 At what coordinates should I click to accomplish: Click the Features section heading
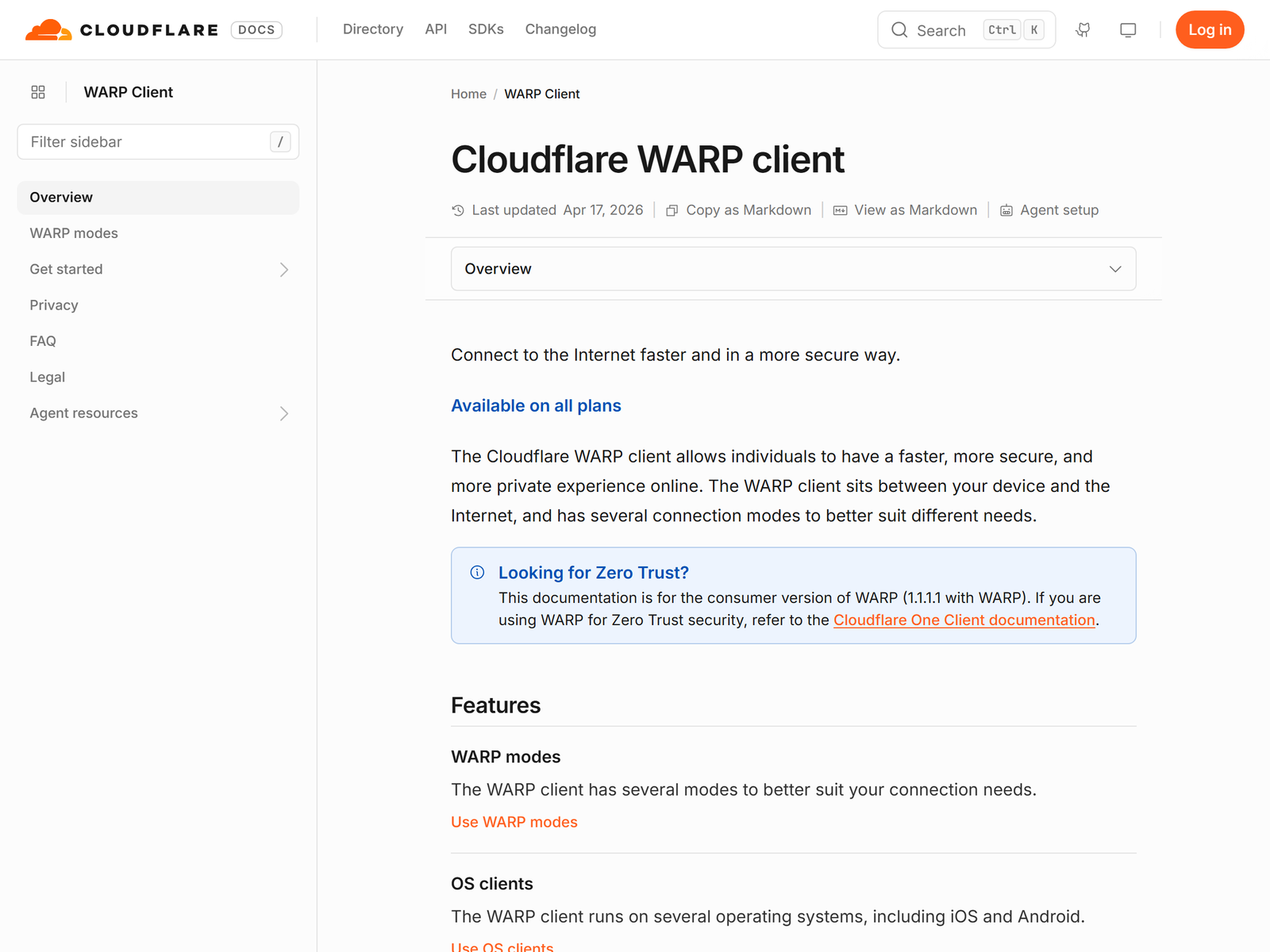(495, 705)
